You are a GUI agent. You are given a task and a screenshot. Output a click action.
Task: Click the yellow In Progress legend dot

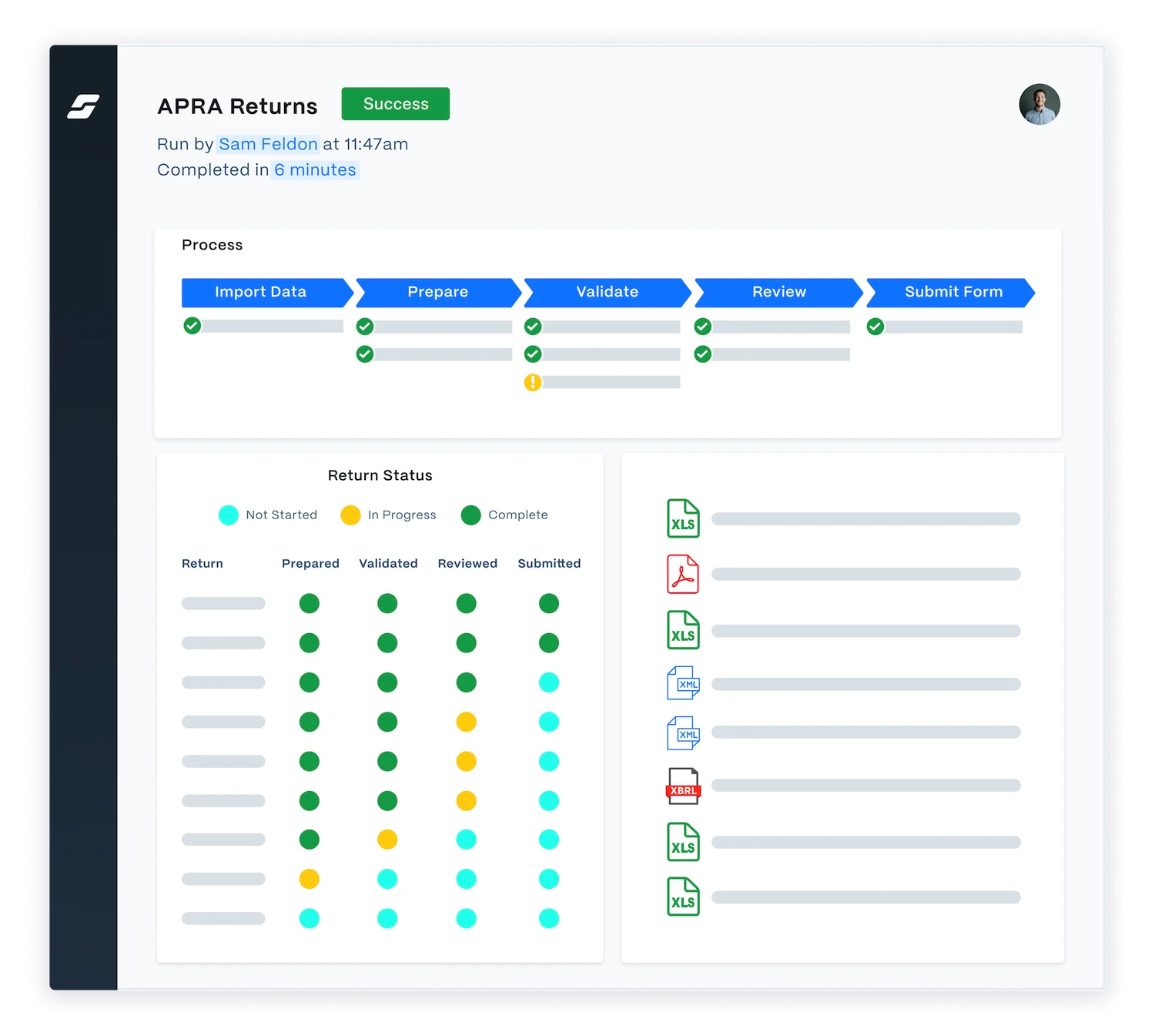point(350,515)
